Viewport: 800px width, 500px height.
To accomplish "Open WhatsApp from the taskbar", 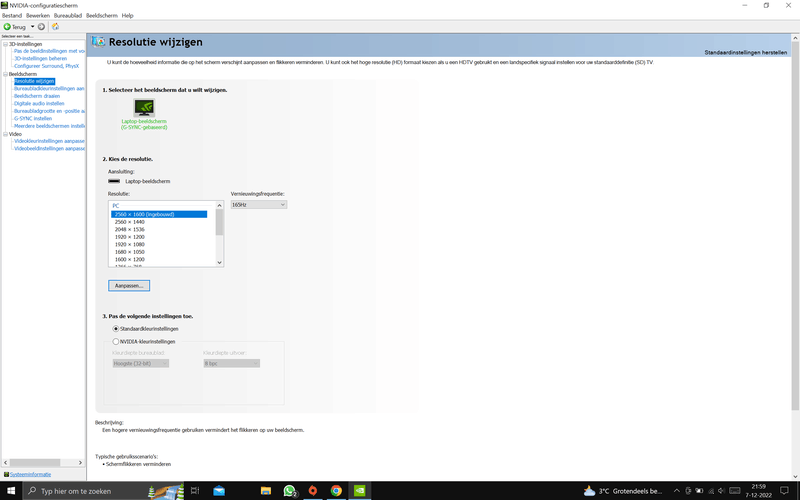I will click(289, 491).
